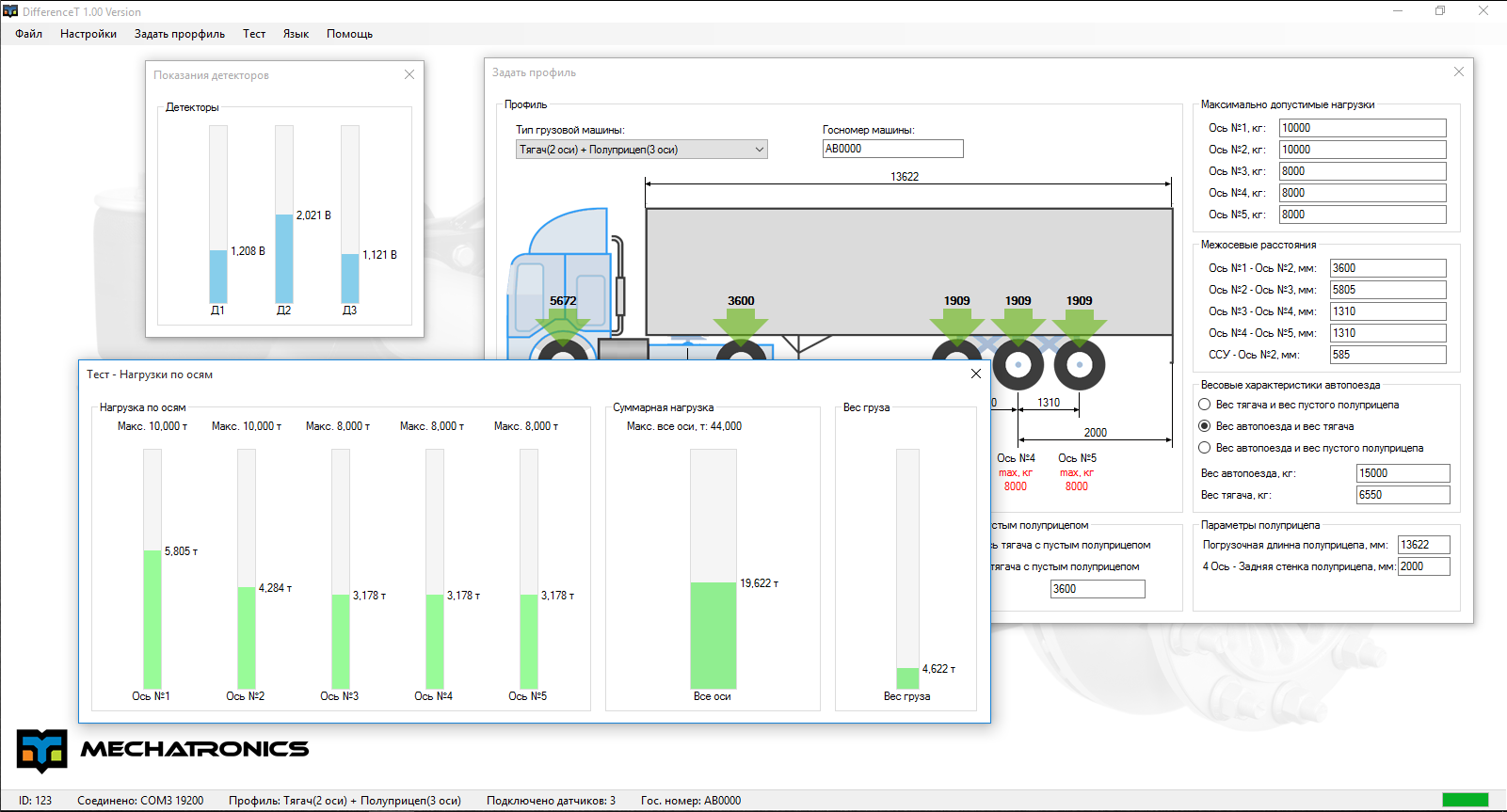Select road train weight and tractor weight option

tap(1205, 426)
